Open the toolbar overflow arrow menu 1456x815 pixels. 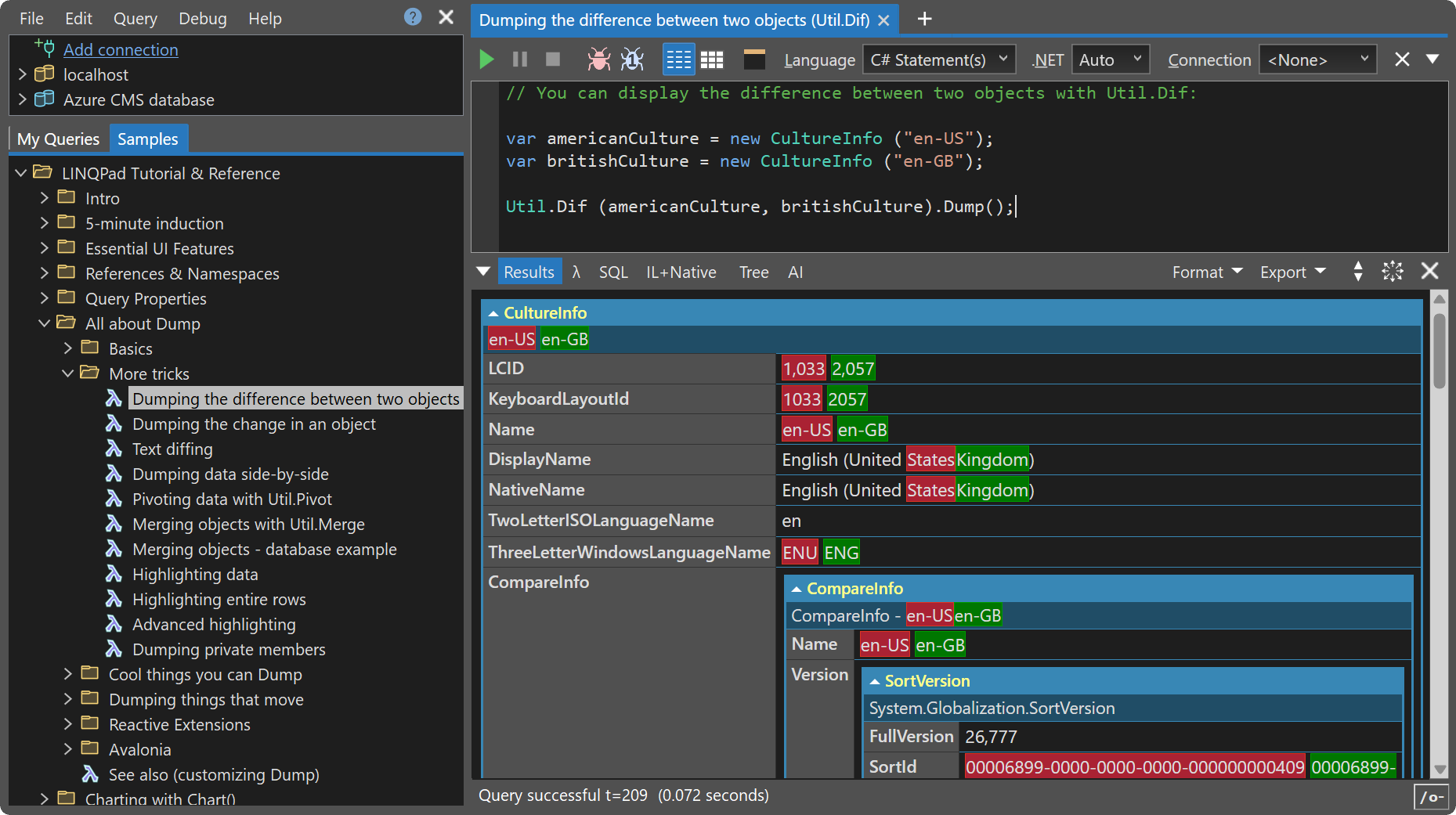(1433, 60)
